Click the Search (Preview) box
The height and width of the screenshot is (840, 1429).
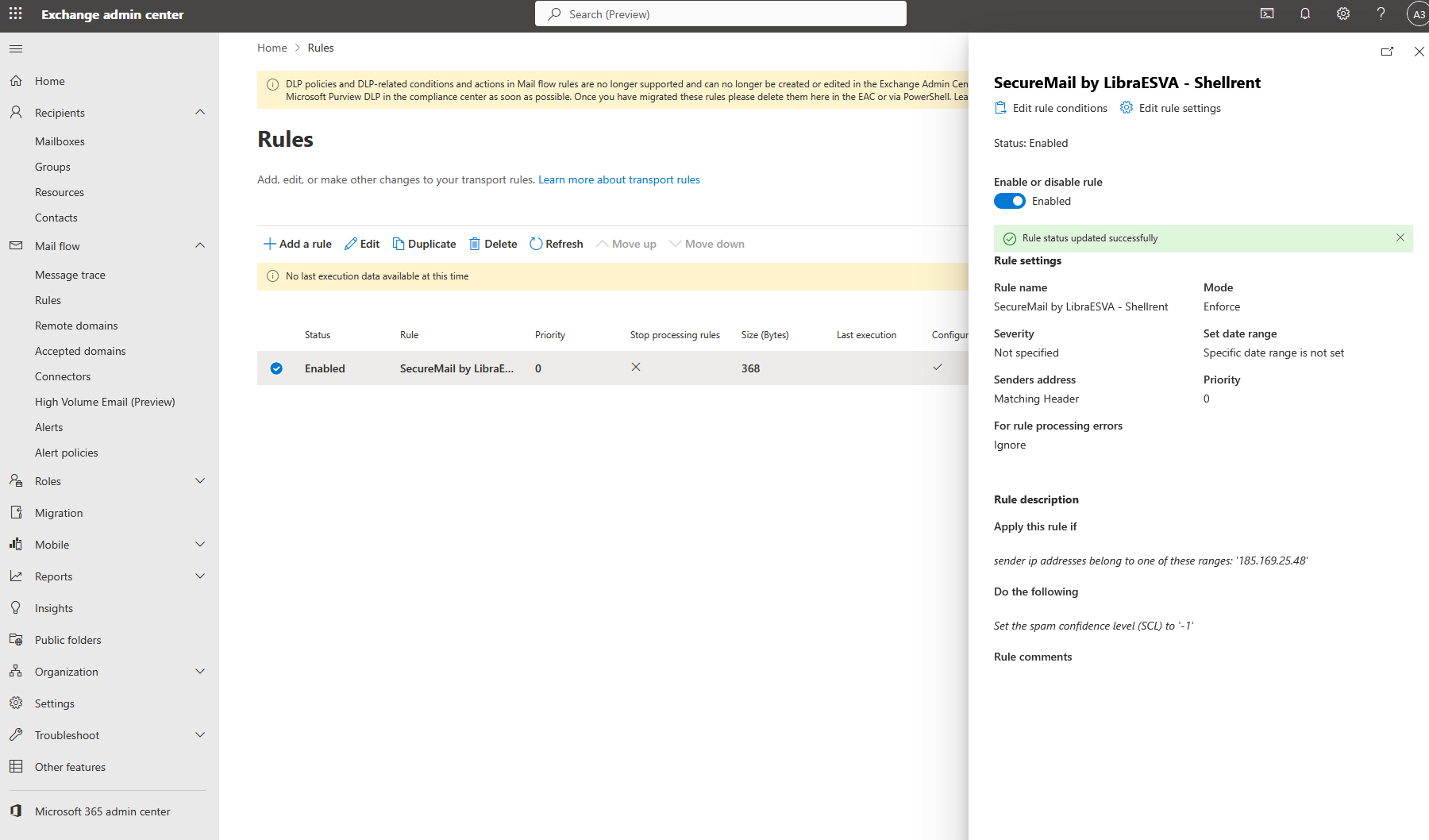721,13
